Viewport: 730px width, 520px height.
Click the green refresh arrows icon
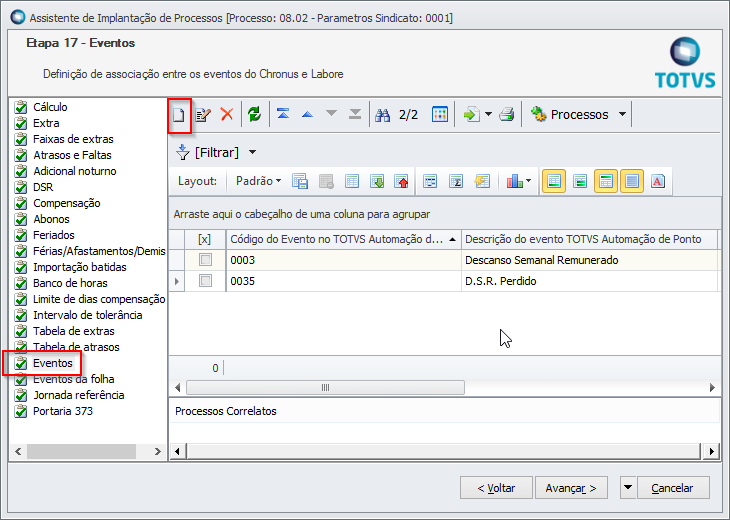point(254,114)
